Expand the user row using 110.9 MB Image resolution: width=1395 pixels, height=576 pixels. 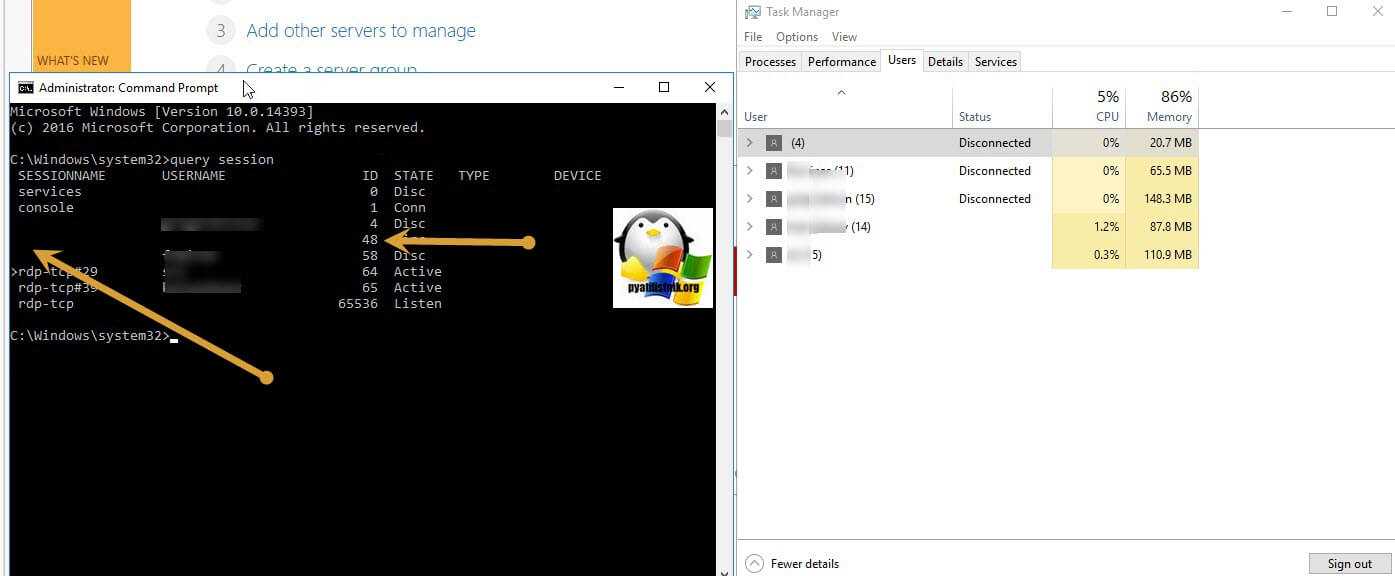(x=750, y=255)
